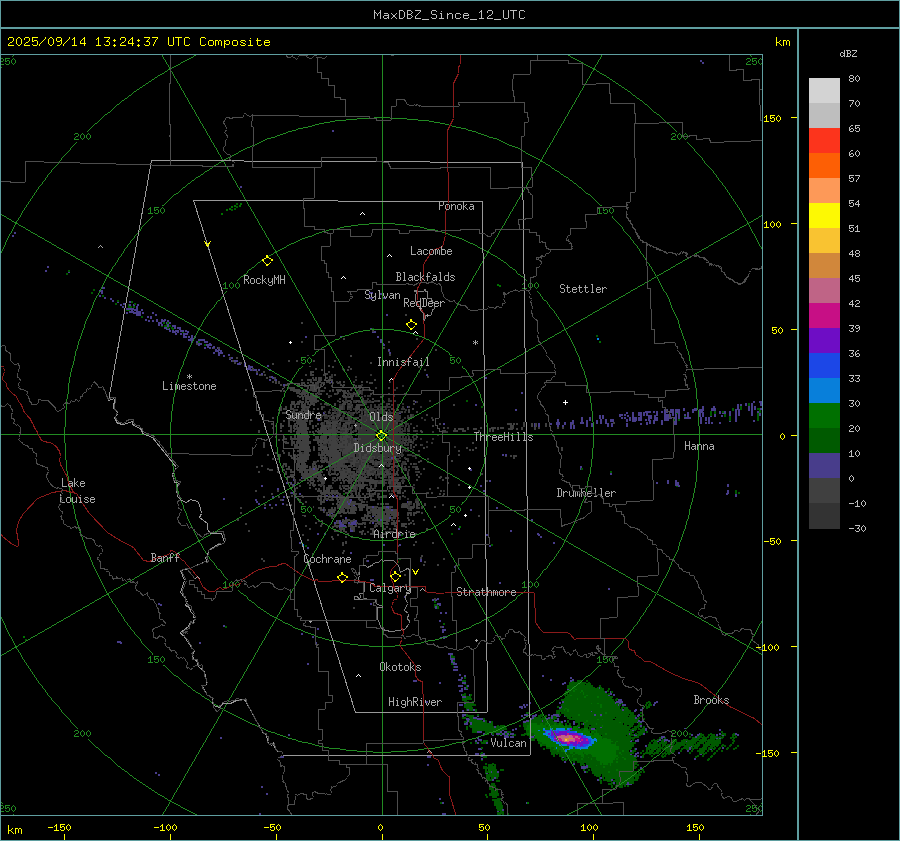Click the Sylvan label
Screen dimensions: 900x841
click(382, 295)
